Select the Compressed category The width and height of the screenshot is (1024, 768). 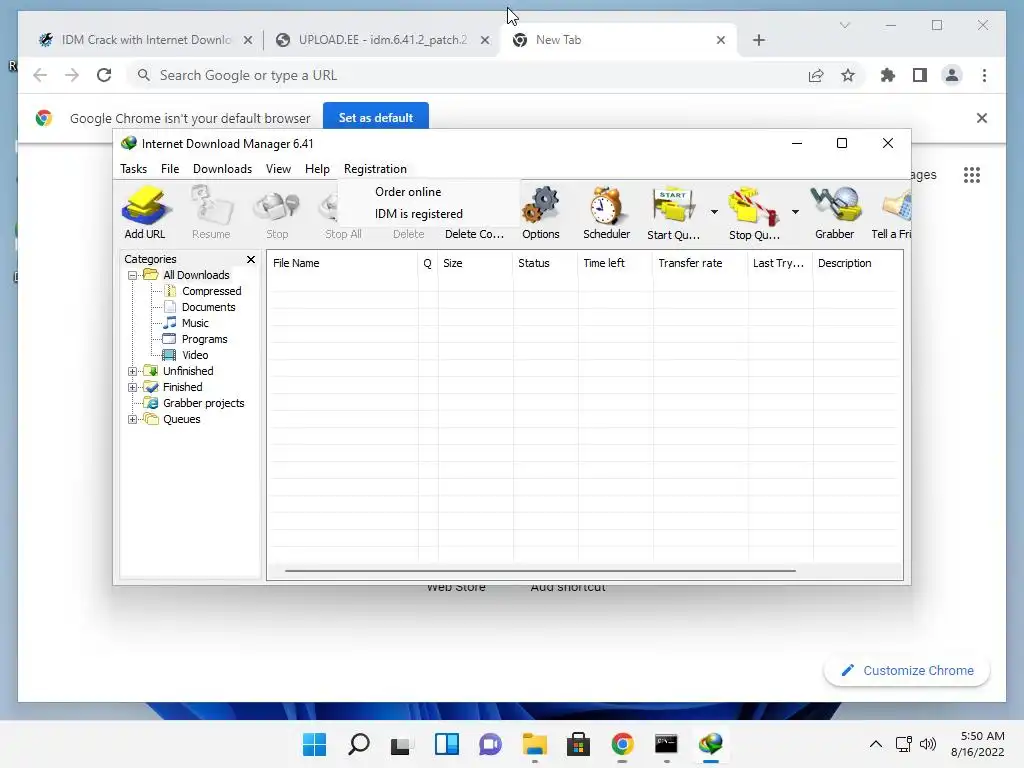(212, 291)
